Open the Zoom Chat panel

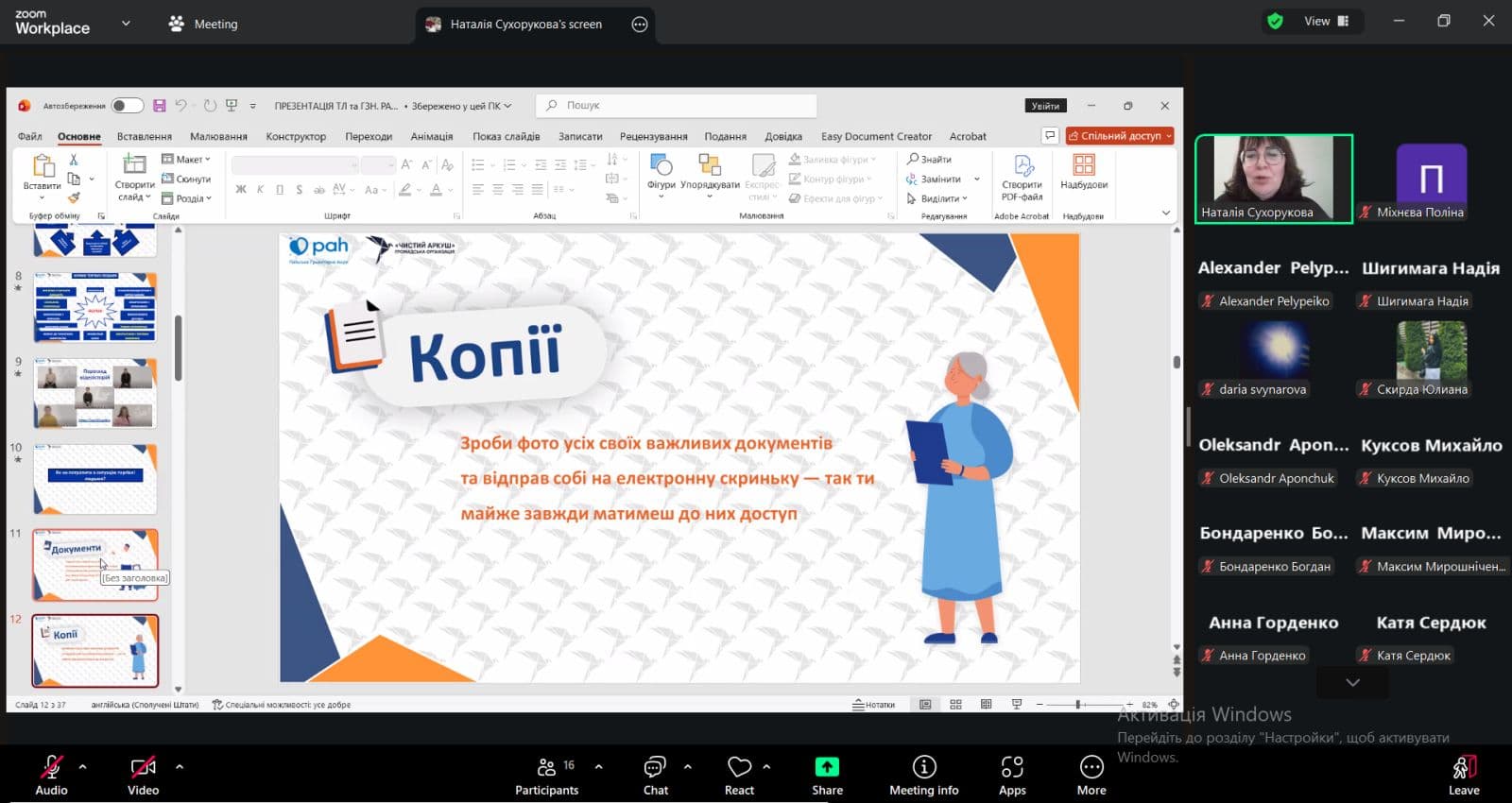(x=655, y=775)
